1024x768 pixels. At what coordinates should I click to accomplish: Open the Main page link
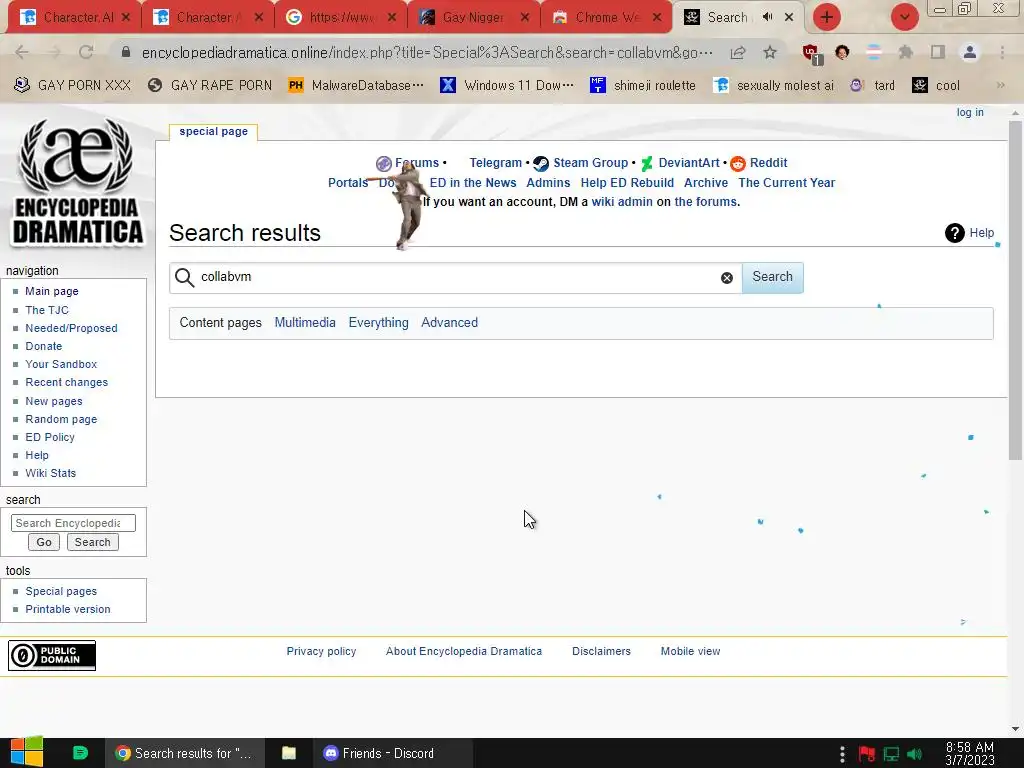[52, 291]
